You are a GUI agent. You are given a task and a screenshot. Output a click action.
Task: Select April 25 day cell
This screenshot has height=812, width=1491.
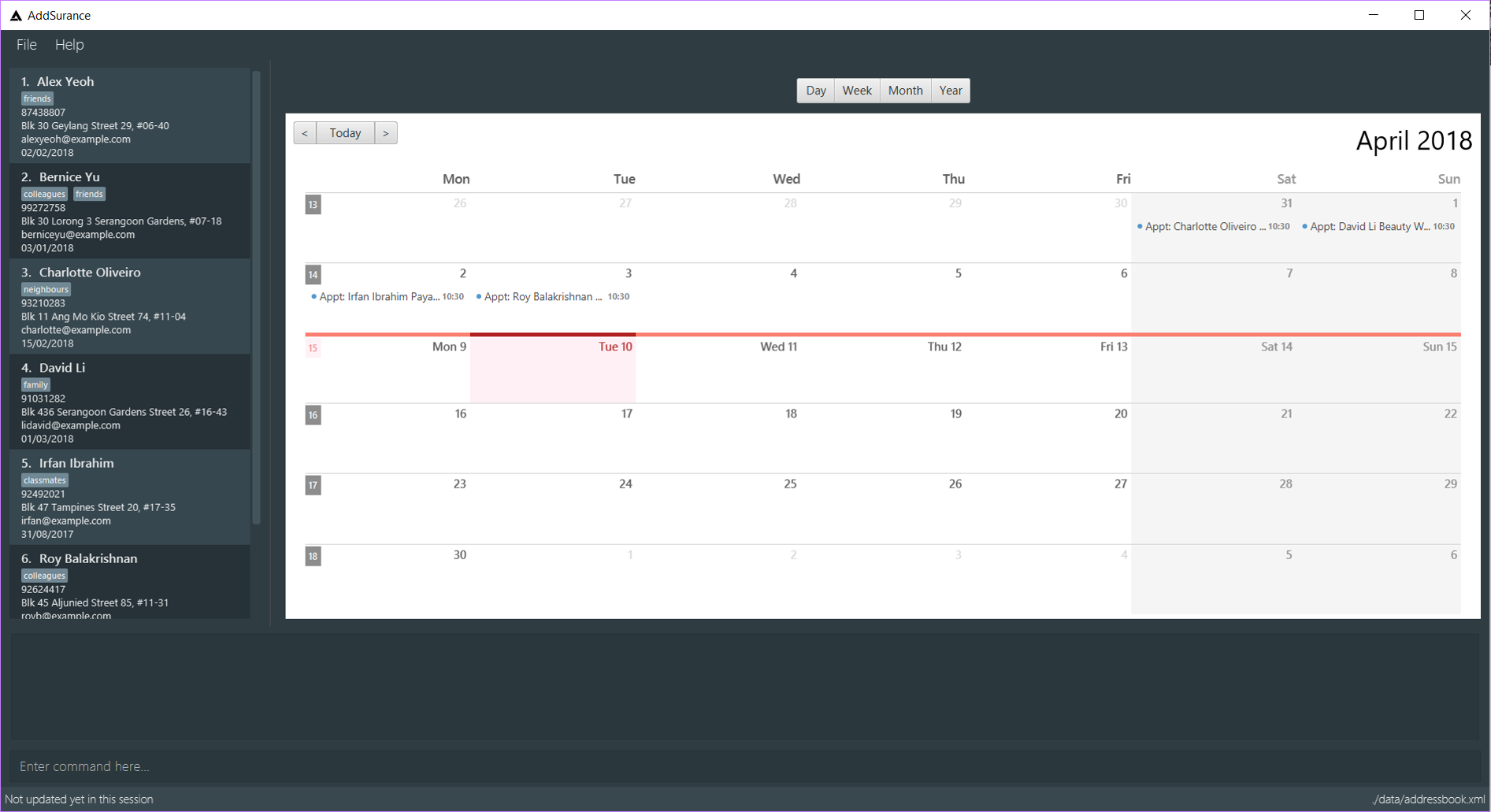tap(718, 509)
